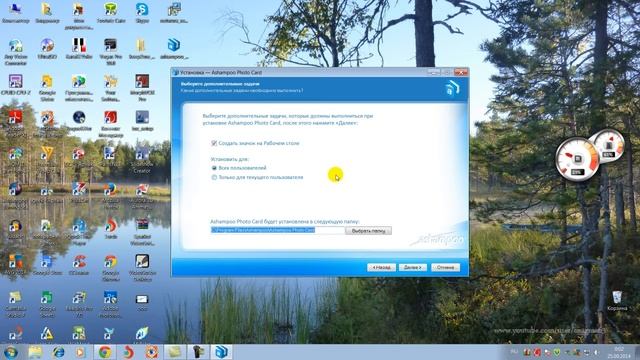This screenshot has width=640, height=360.
Task: Open the EasyBCD desktop icon
Action: pos(78,121)
